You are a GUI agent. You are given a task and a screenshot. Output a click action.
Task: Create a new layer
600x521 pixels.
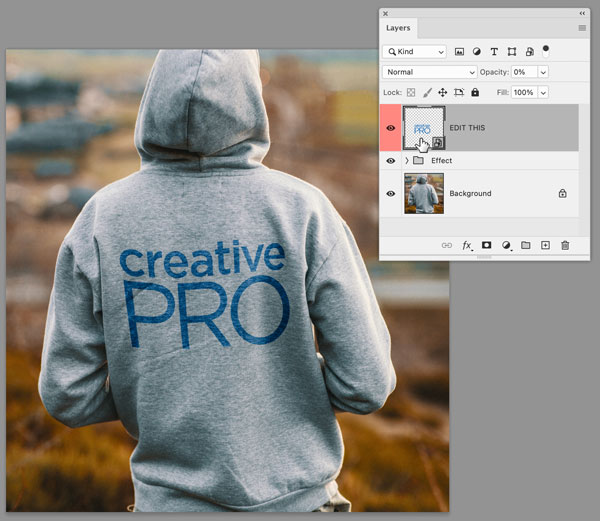click(x=545, y=245)
